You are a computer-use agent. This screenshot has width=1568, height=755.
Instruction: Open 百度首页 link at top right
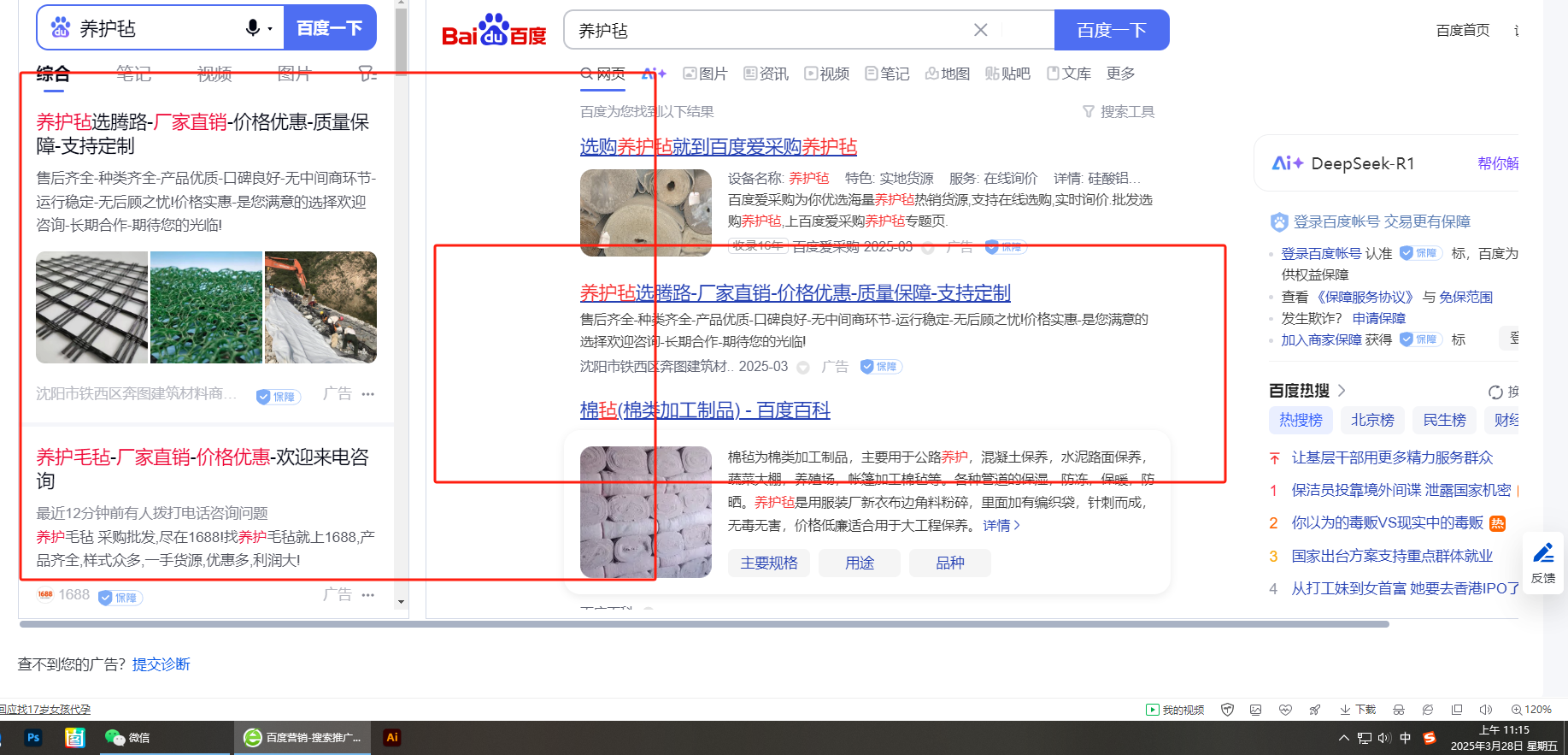[x=1463, y=31]
